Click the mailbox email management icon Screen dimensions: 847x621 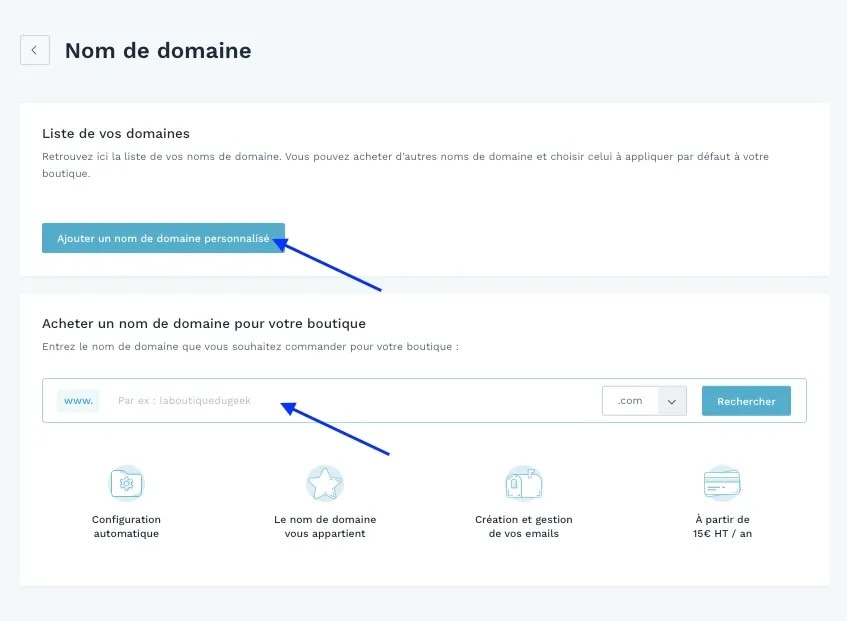point(524,483)
